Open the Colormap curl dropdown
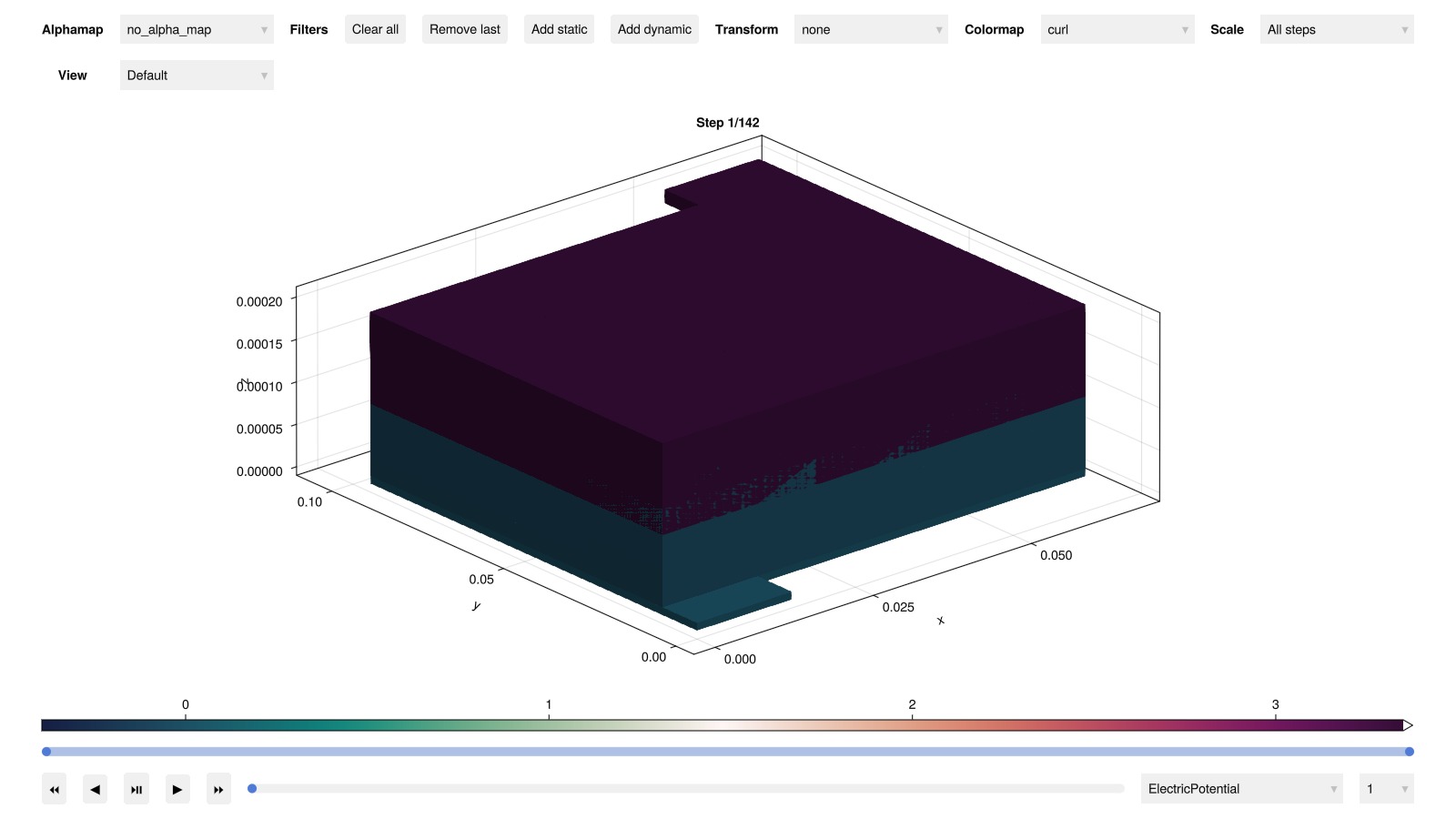 coord(1117,29)
